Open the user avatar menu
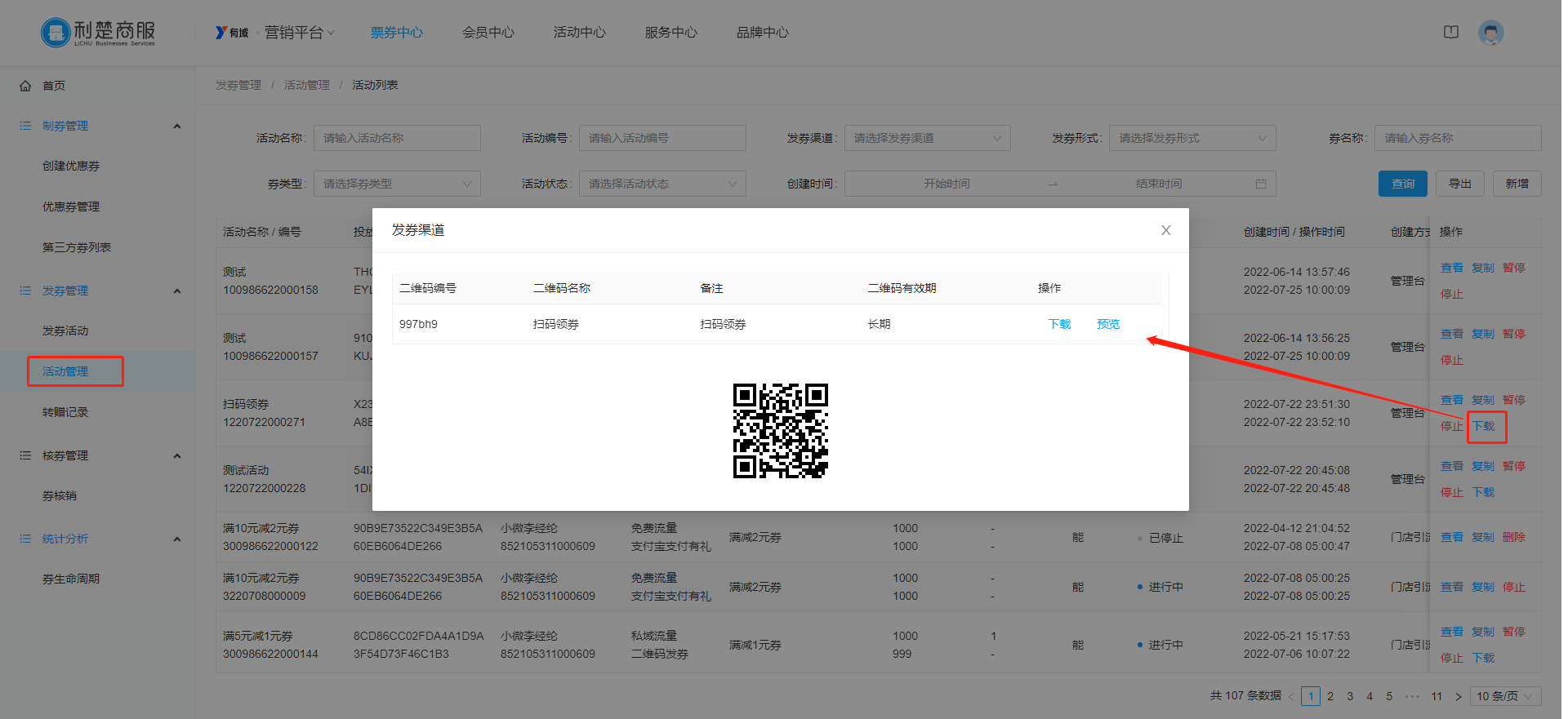This screenshot has width=1568, height=719. coord(1491,33)
